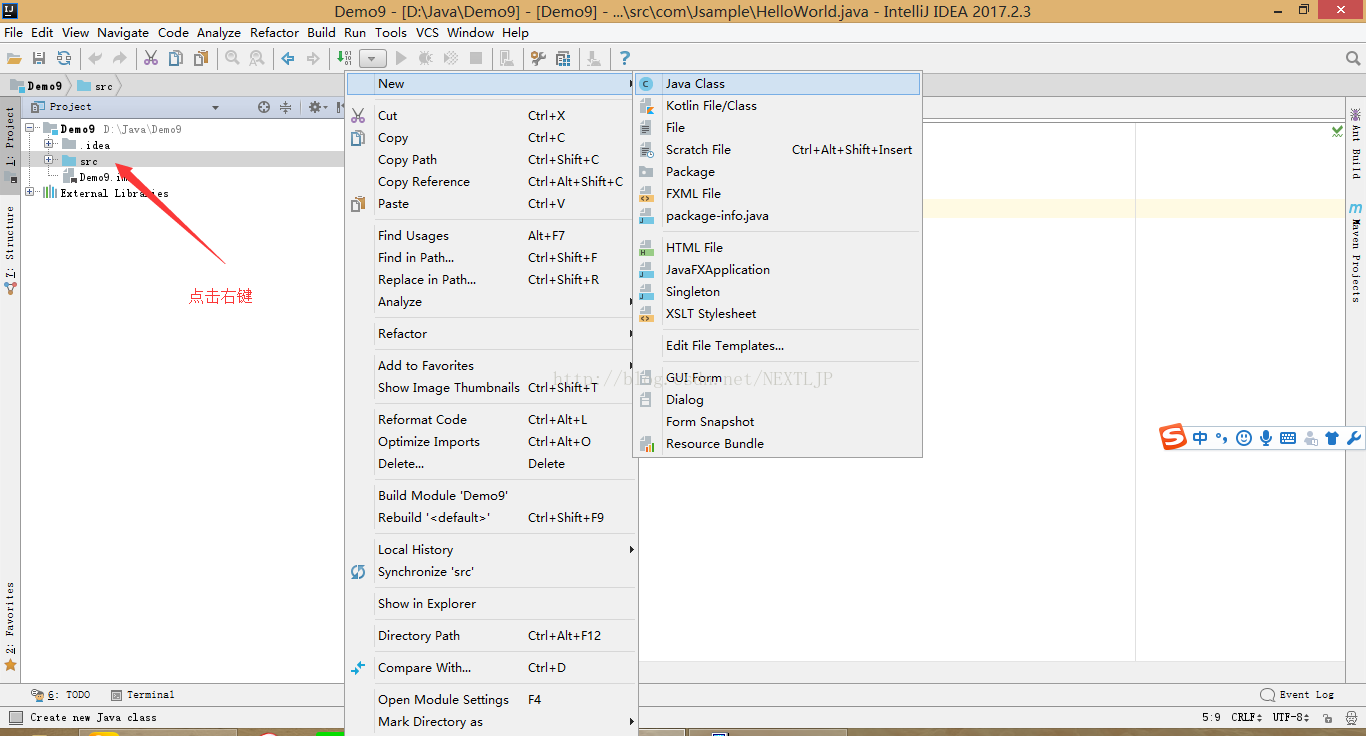
Task: Open the Event Log button
Action: coord(1298,695)
